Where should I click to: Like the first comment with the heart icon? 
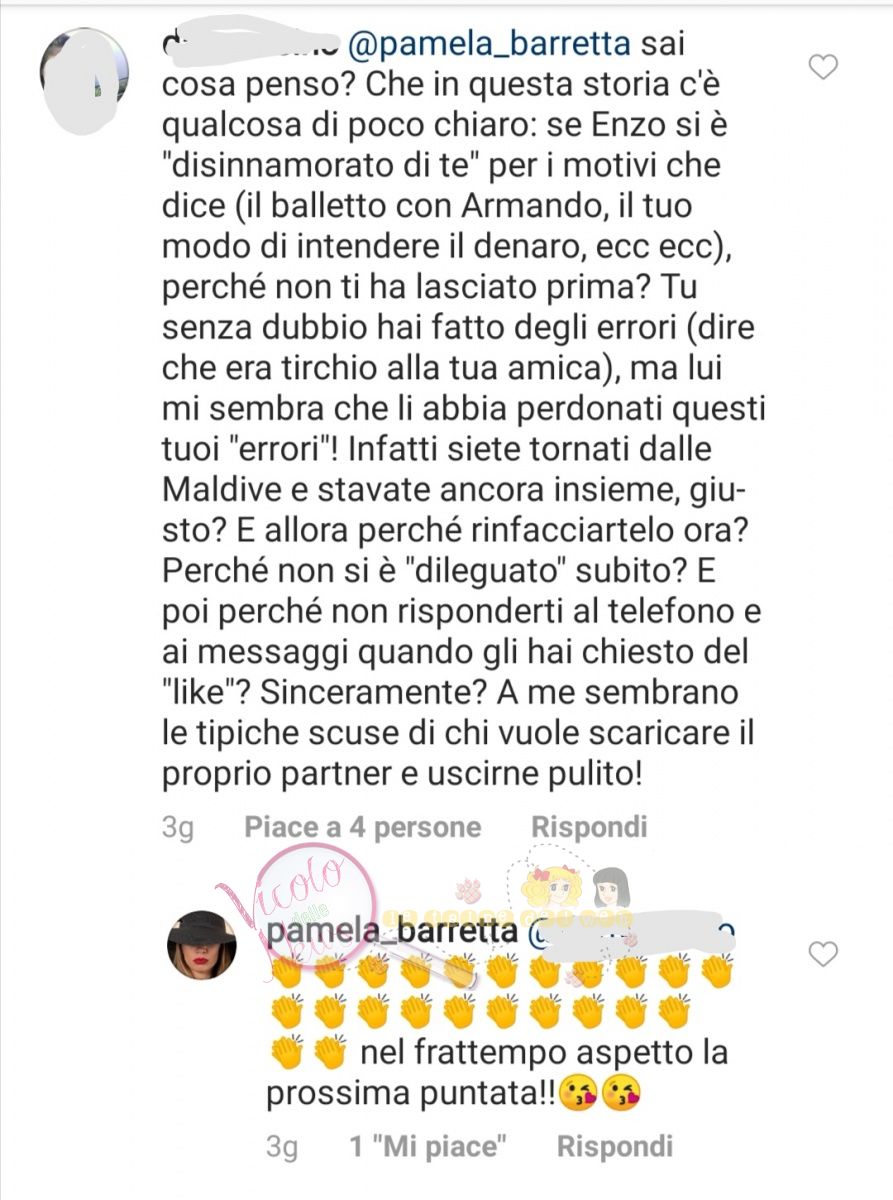pyautogui.click(x=822, y=68)
